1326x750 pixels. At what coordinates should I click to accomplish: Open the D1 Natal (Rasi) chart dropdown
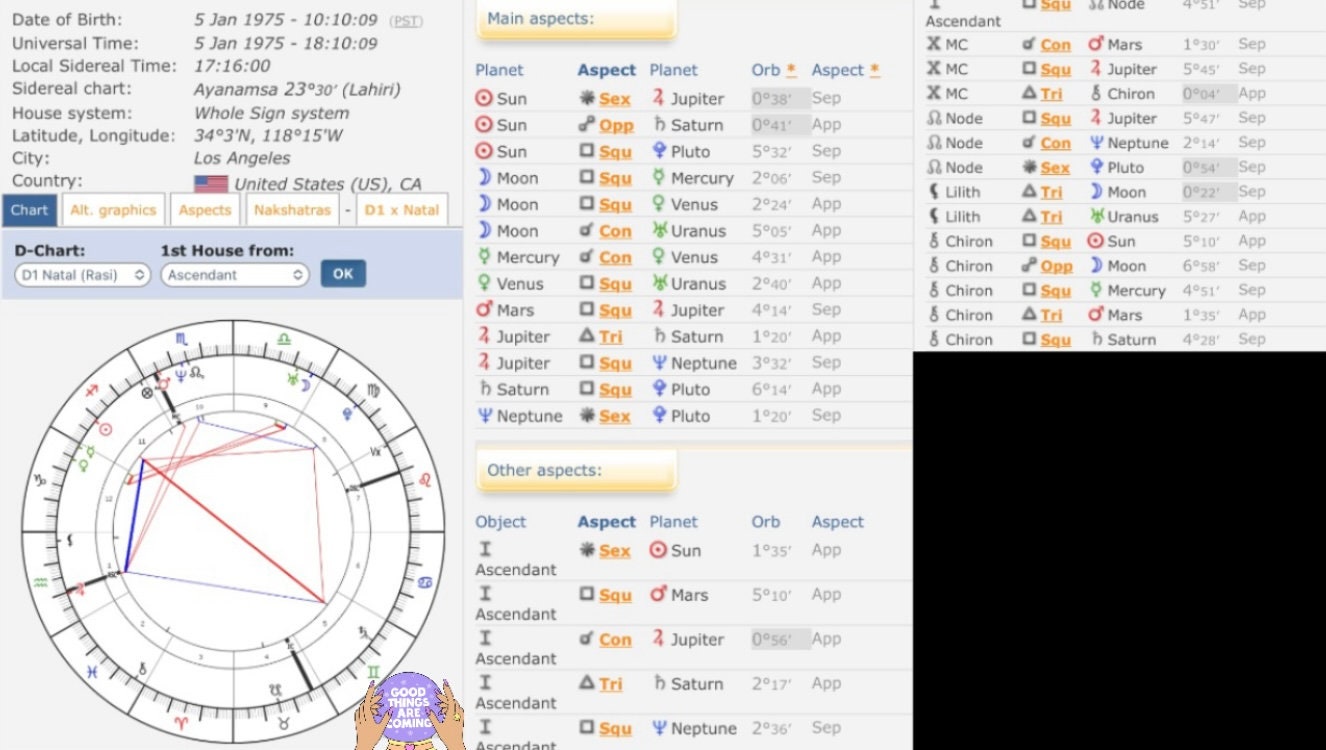[79, 274]
